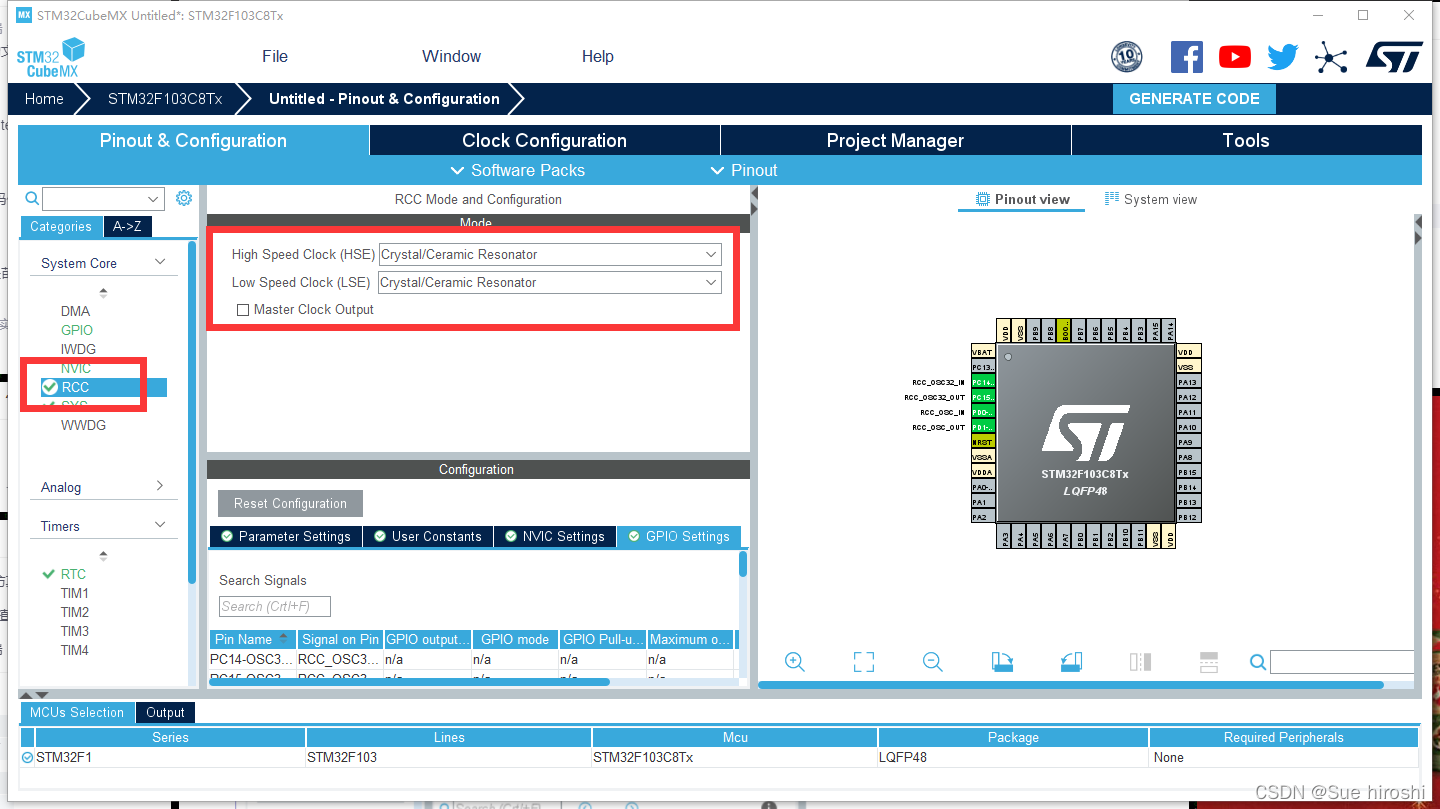
Task: Click the ST community network icon
Action: point(1331,57)
